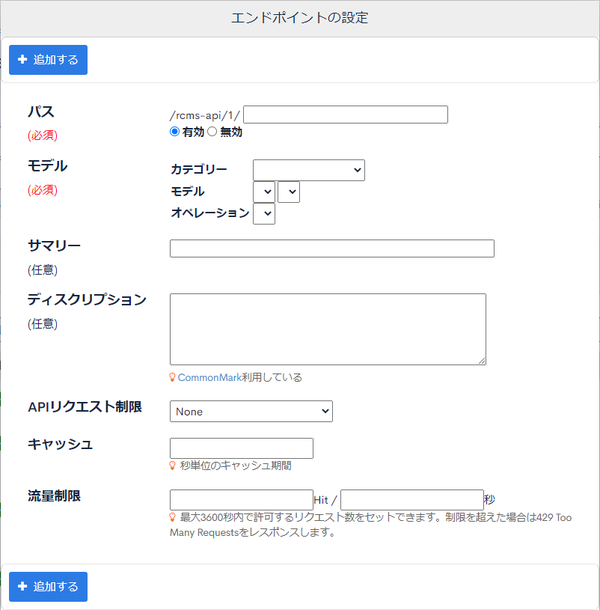Click the パス field label
The width and height of the screenshot is (600, 610).
(x=41, y=112)
